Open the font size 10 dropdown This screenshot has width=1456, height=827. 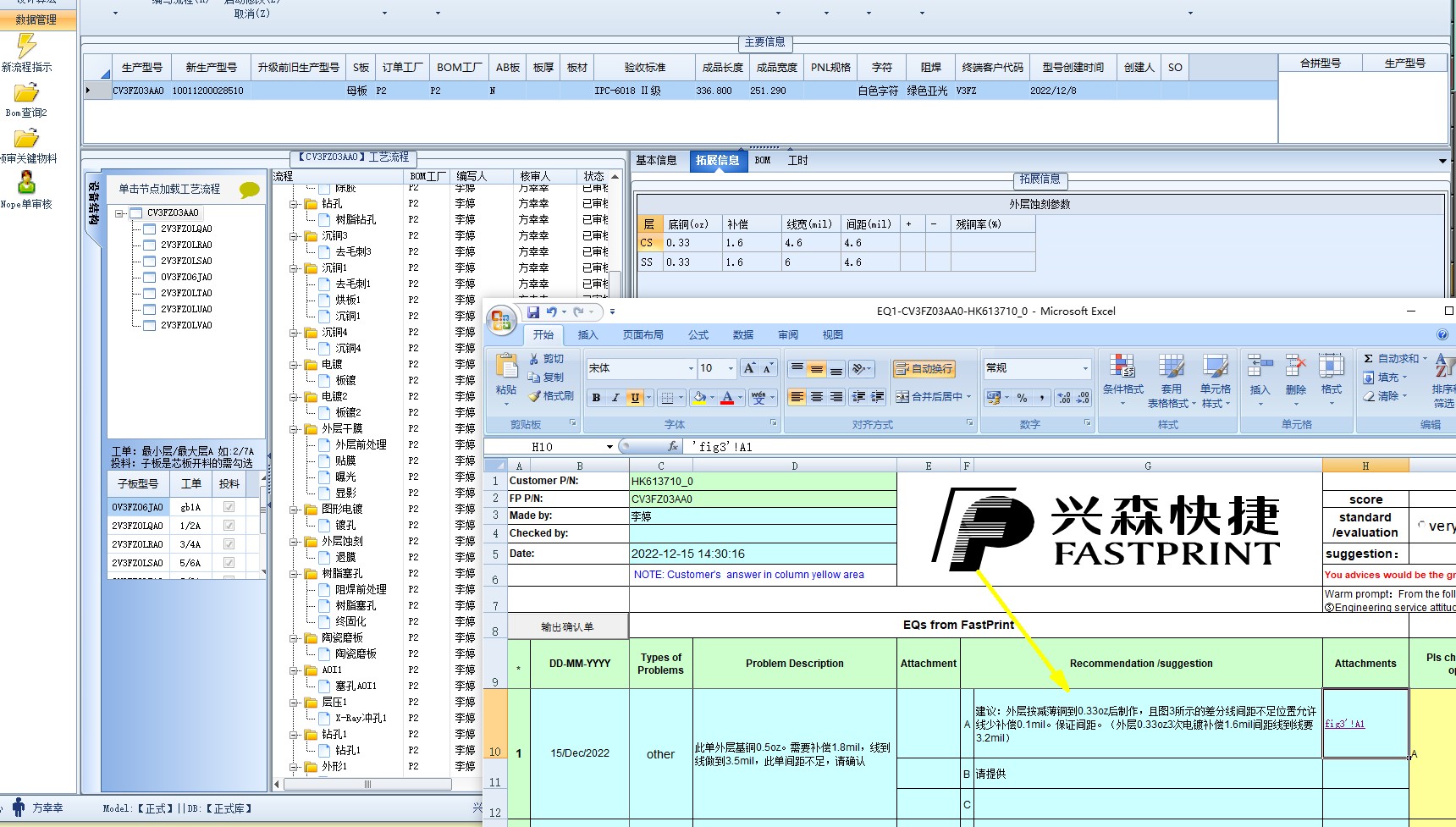(x=731, y=368)
